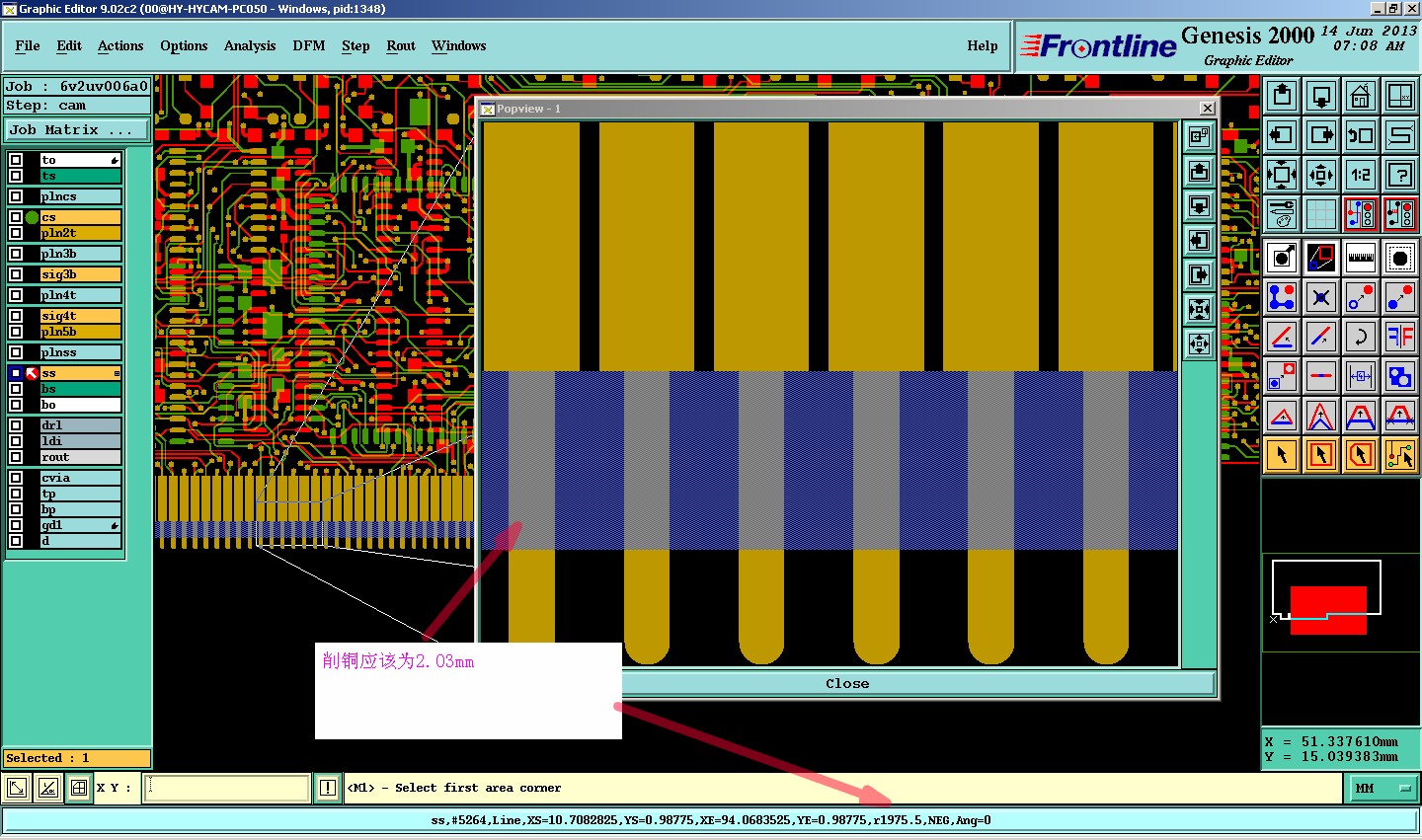The image size is (1422, 840).
Task: Open the Edit menu
Action: point(69,45)
